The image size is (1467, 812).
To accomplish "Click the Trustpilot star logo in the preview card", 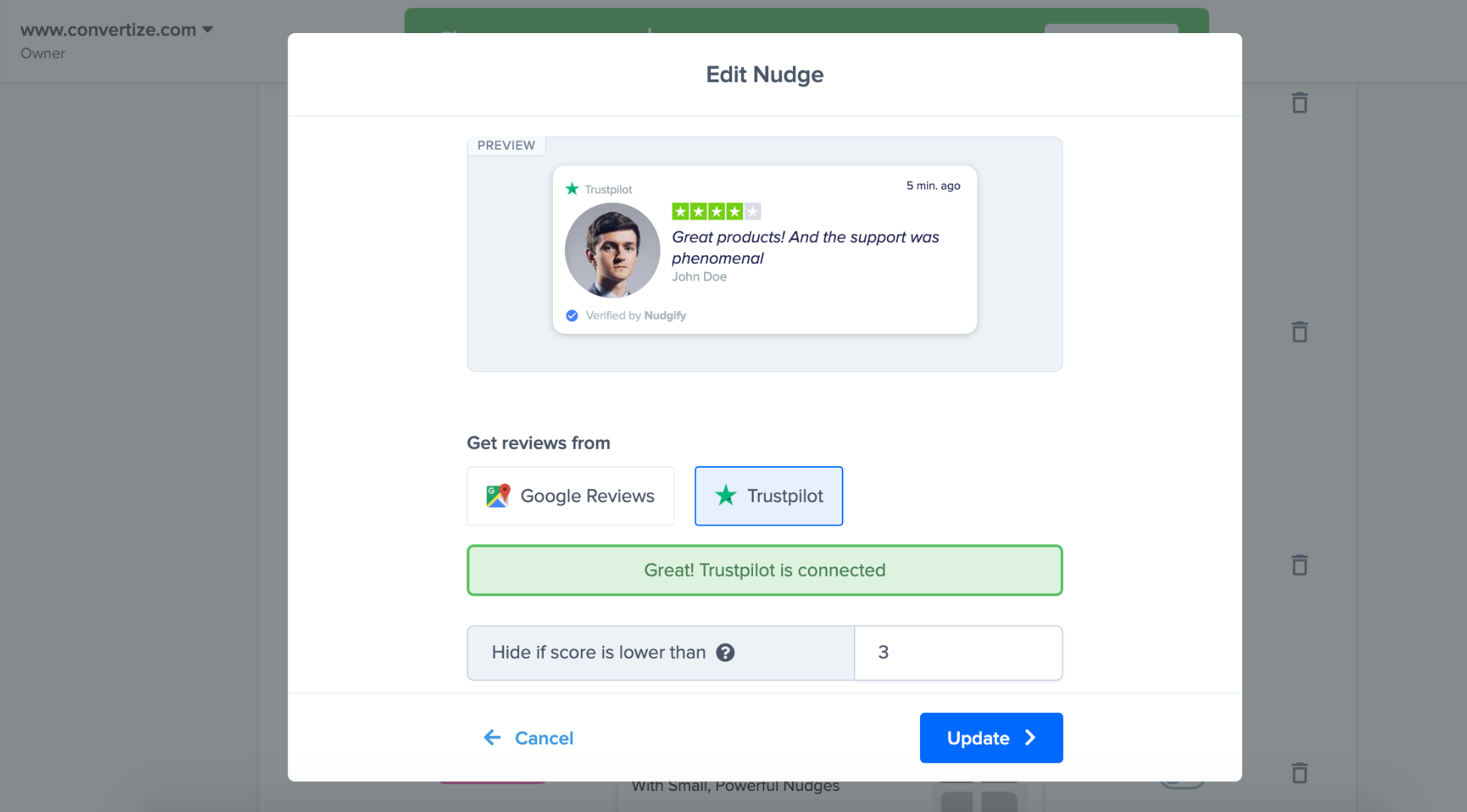I will [x=573, y=189].
